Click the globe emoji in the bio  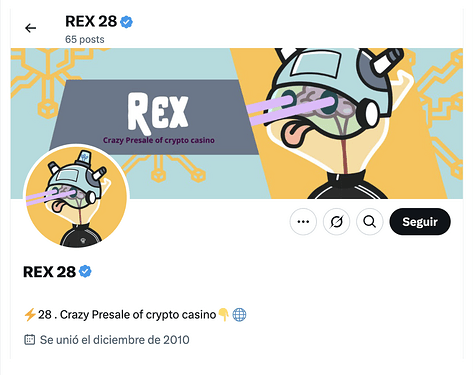point(239,314)
